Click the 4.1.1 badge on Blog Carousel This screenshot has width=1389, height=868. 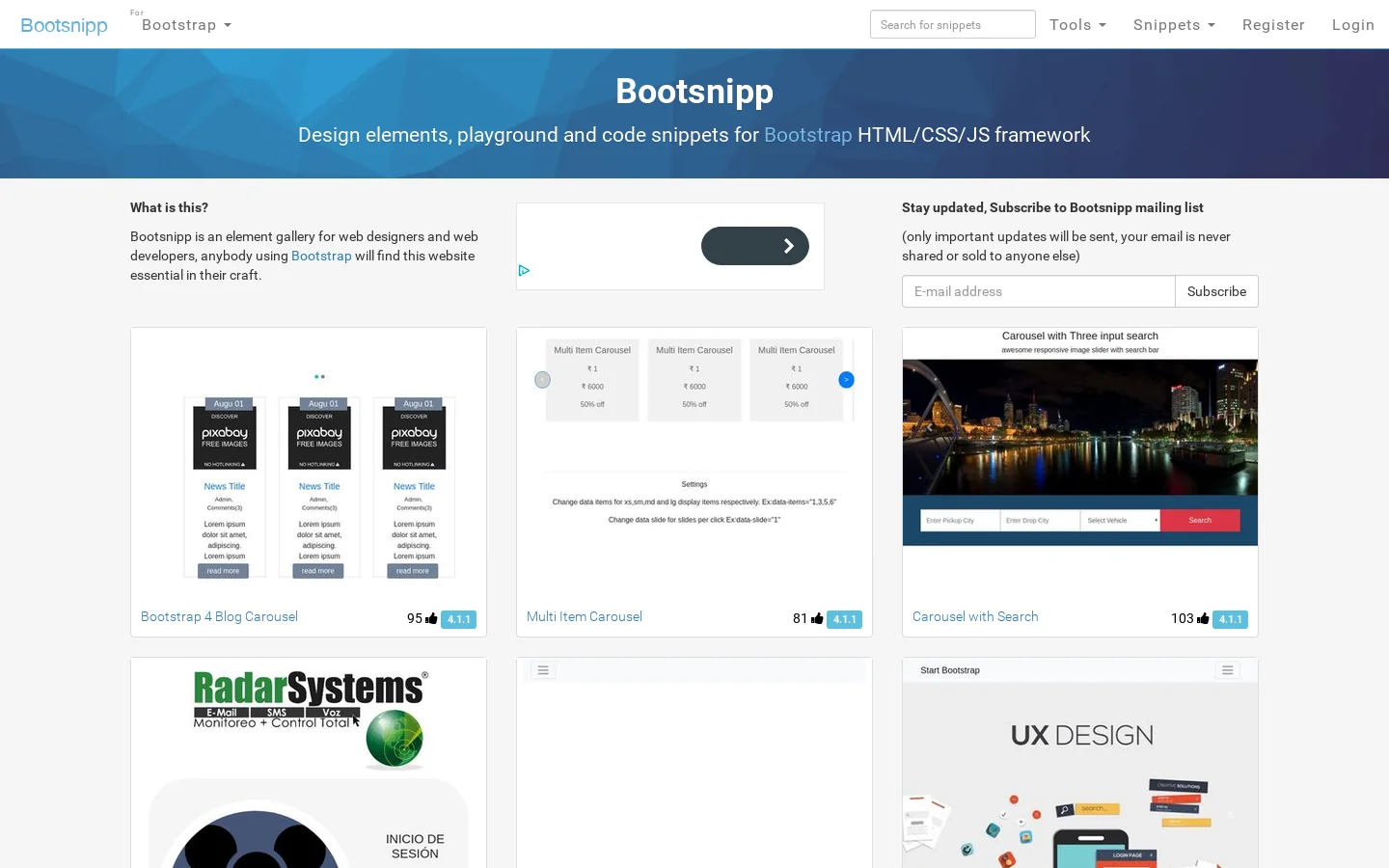point(458,619)
